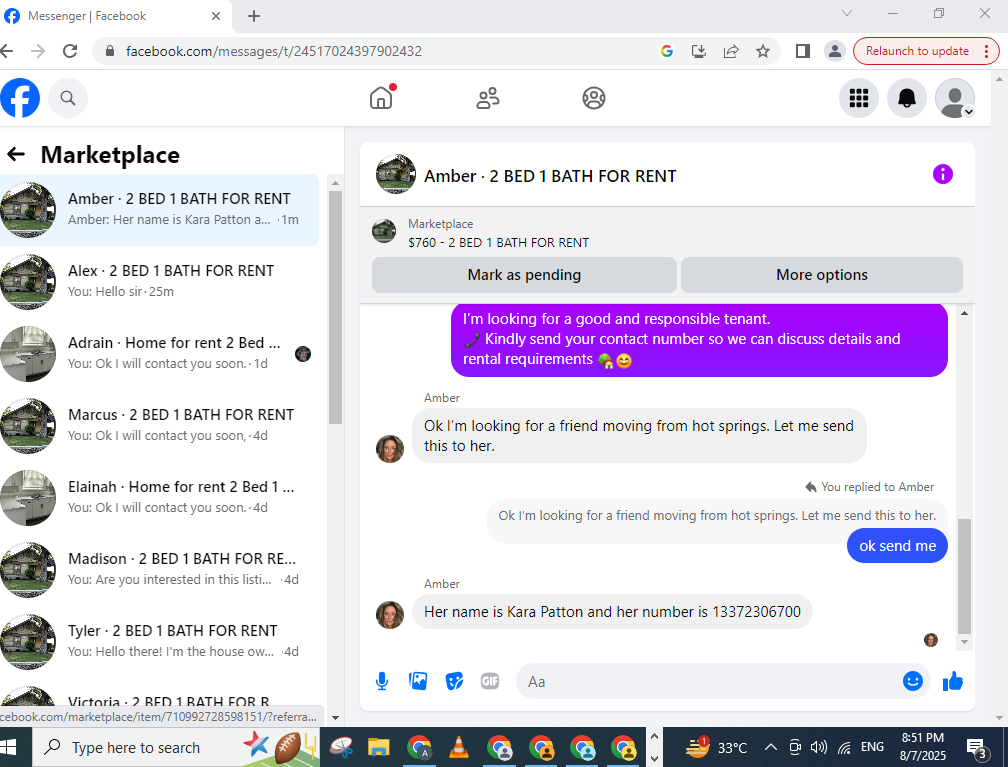
Task: Open the Friends icon in top navigation
Action: pos(488,98)
